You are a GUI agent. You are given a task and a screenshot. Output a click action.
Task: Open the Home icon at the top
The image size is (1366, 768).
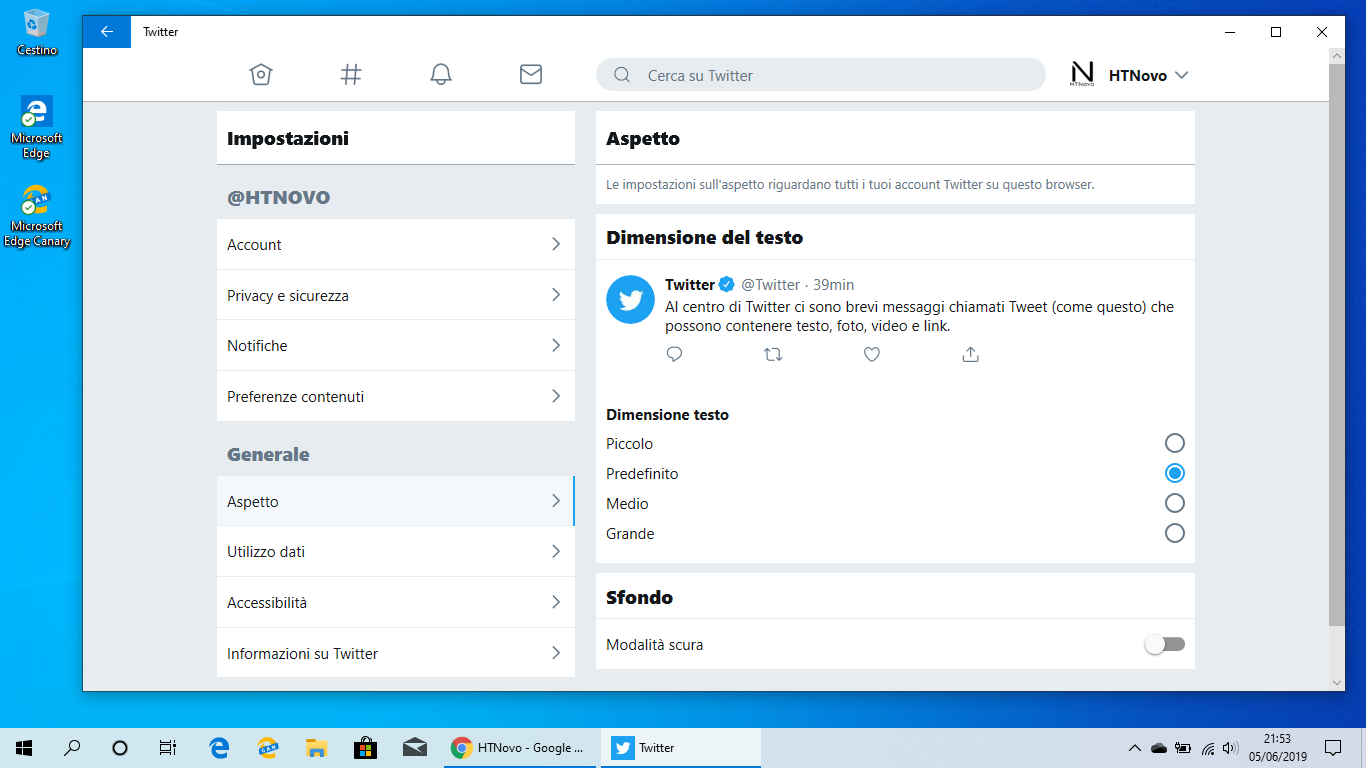260,74
